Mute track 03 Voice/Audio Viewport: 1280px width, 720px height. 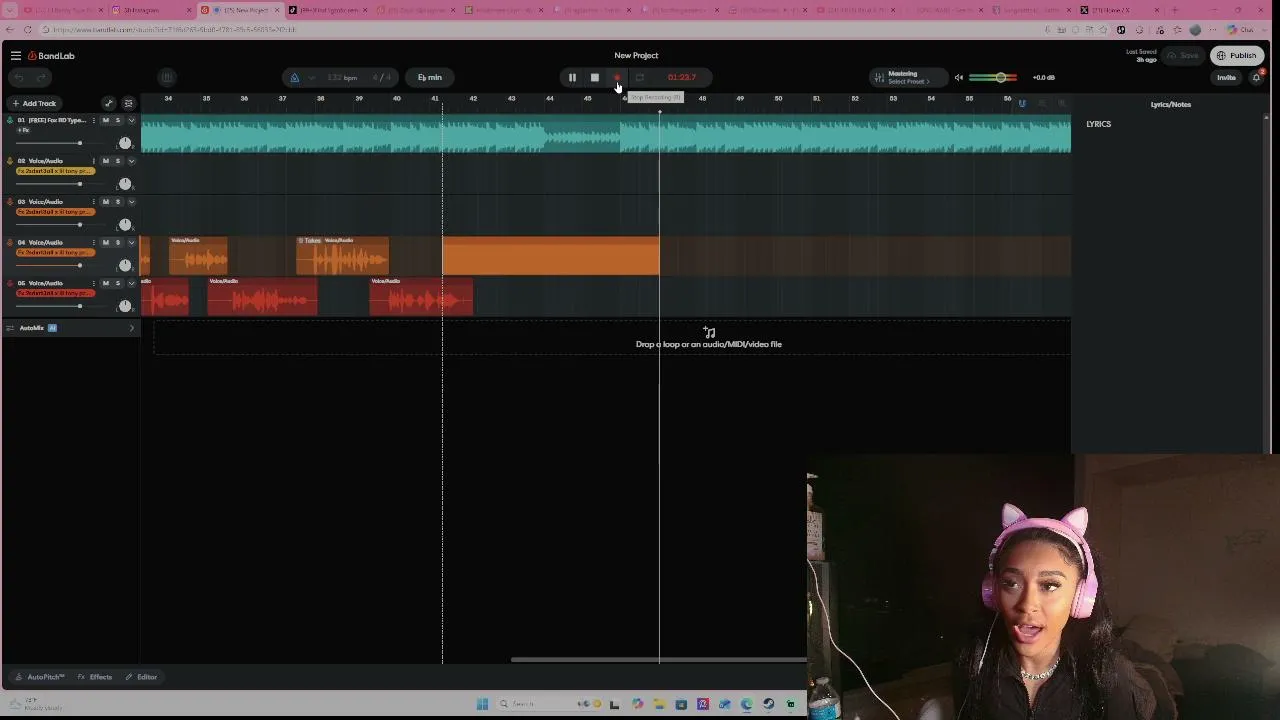[105, 202]
